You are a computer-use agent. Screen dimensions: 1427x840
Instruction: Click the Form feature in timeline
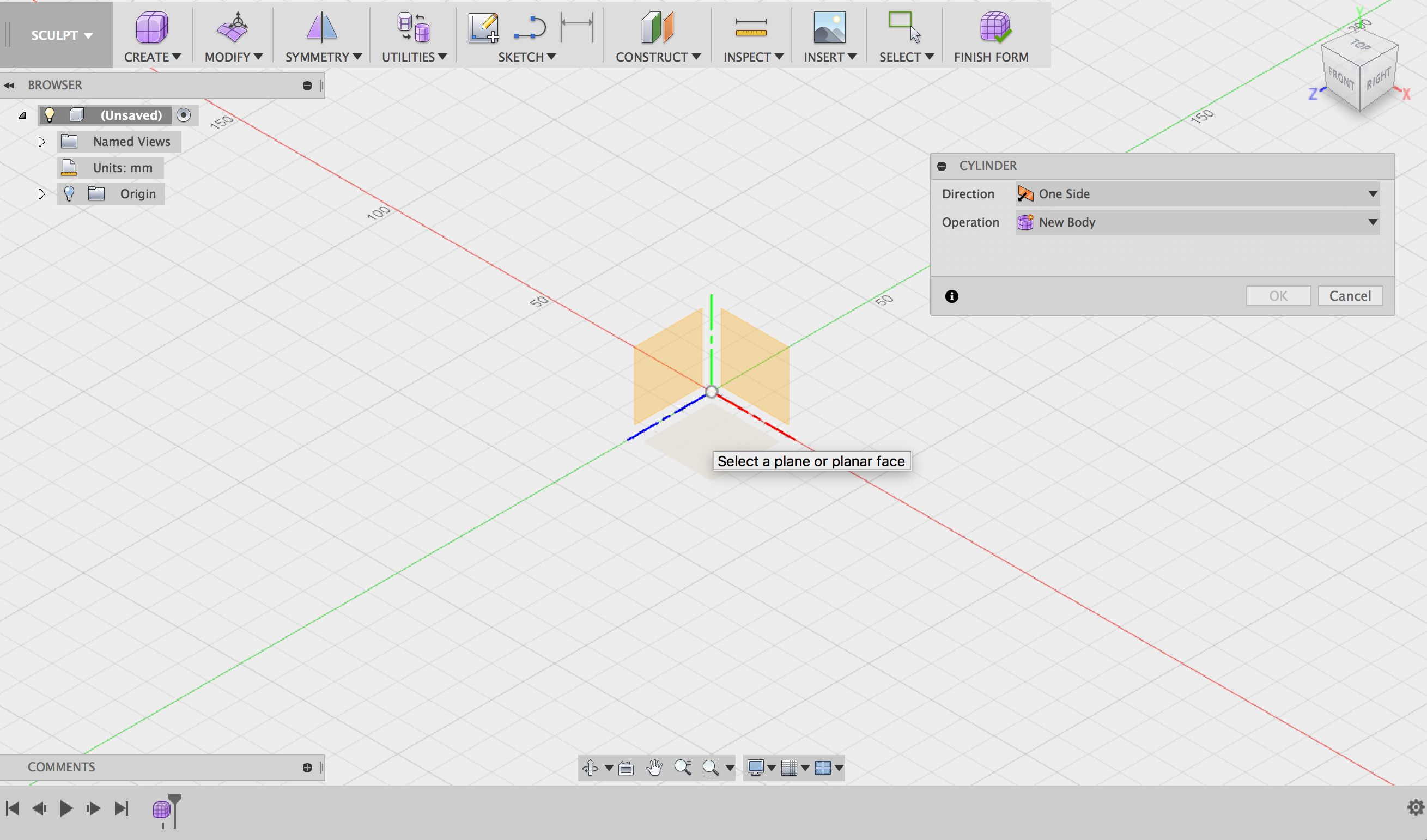(x=161, y=809)
